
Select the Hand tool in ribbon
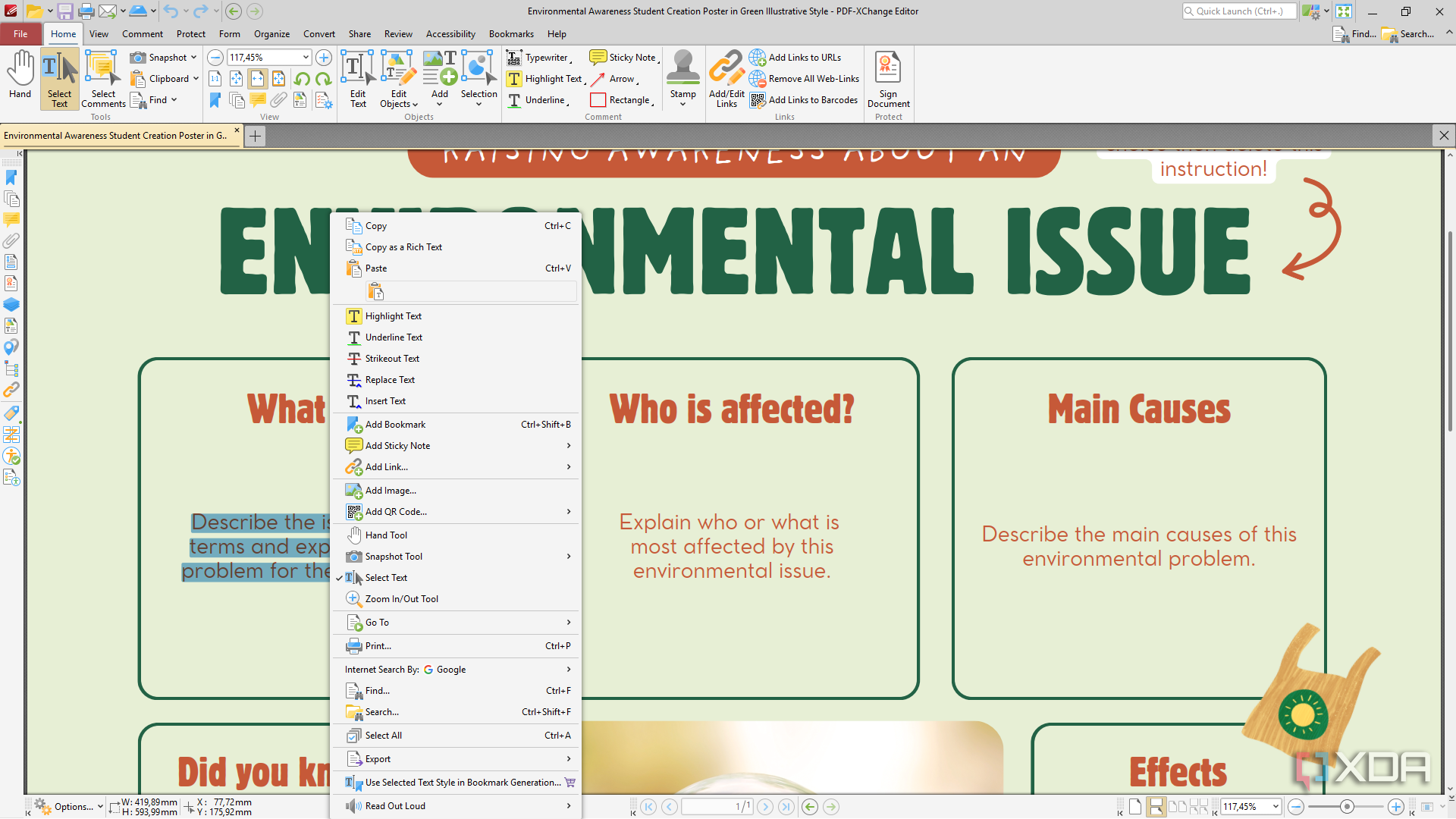(x=20, y=76)
